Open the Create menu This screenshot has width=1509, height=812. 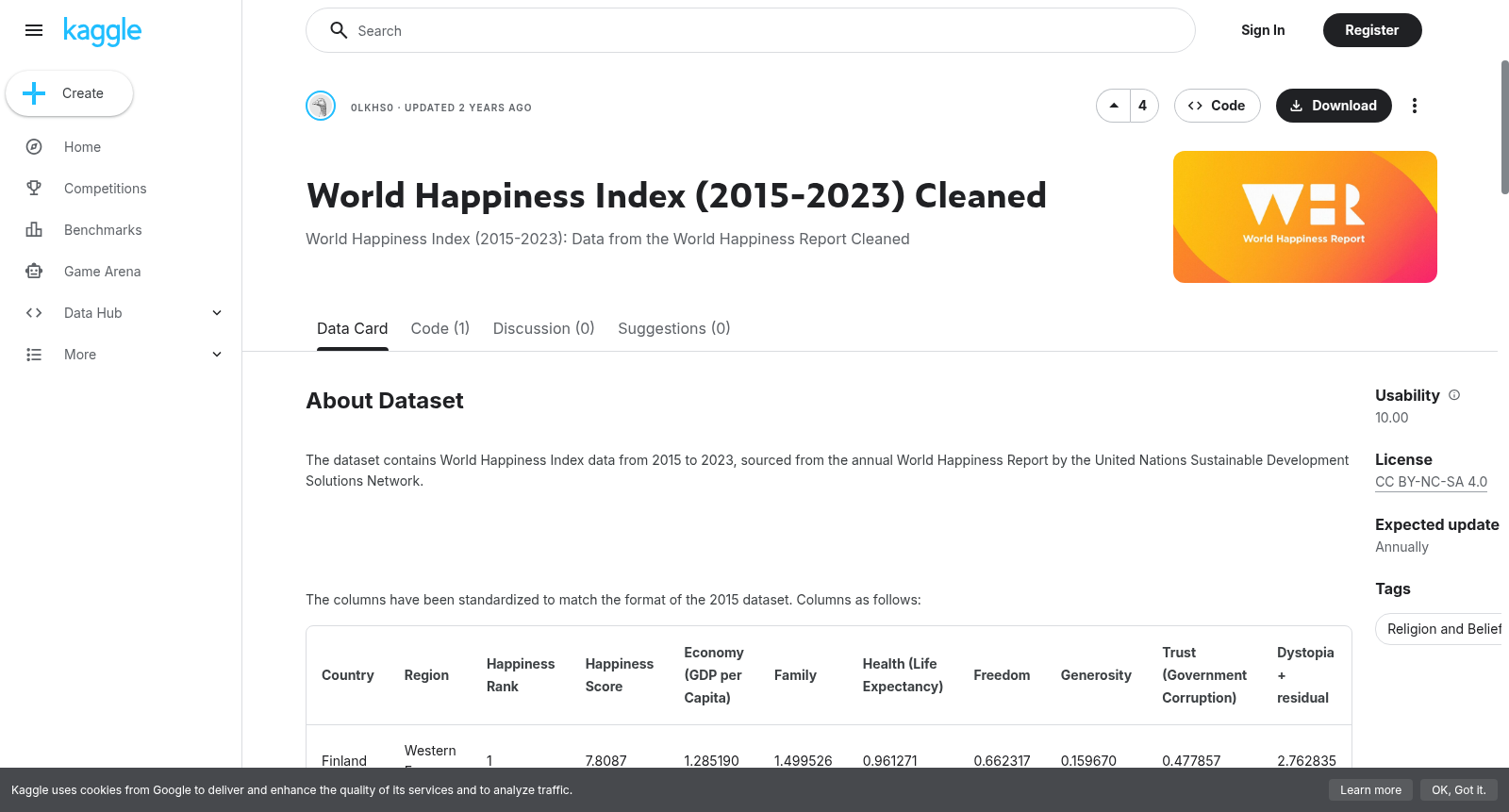coord(69,93)
